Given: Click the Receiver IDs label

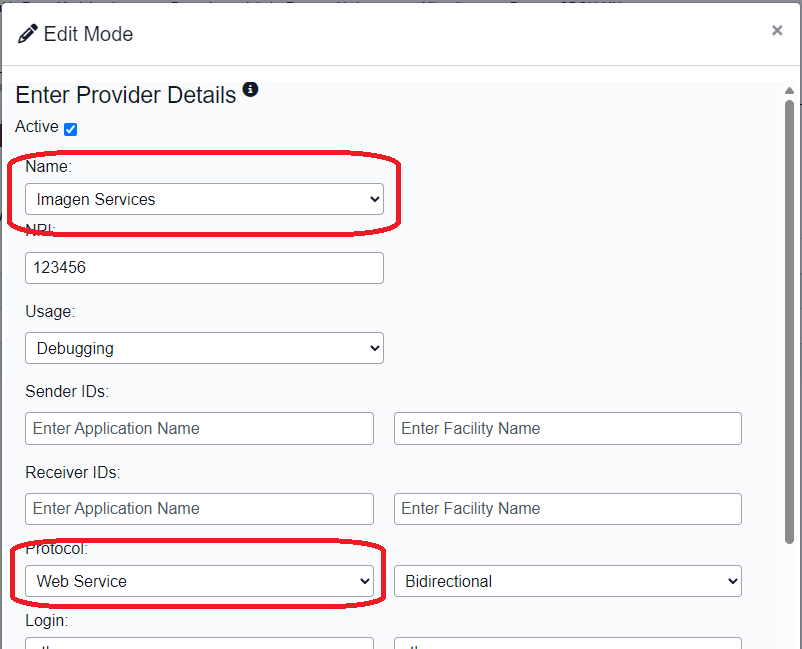Looking at the screenshot, I should point(73,473).
